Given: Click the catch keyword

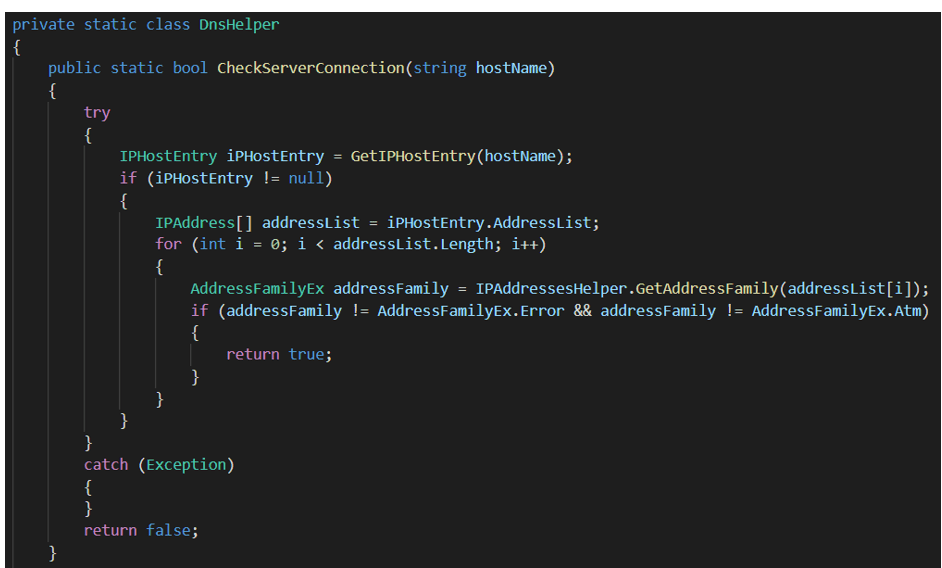Looking at the screenshot, I should pyautogui.click(x=106, y=465).
